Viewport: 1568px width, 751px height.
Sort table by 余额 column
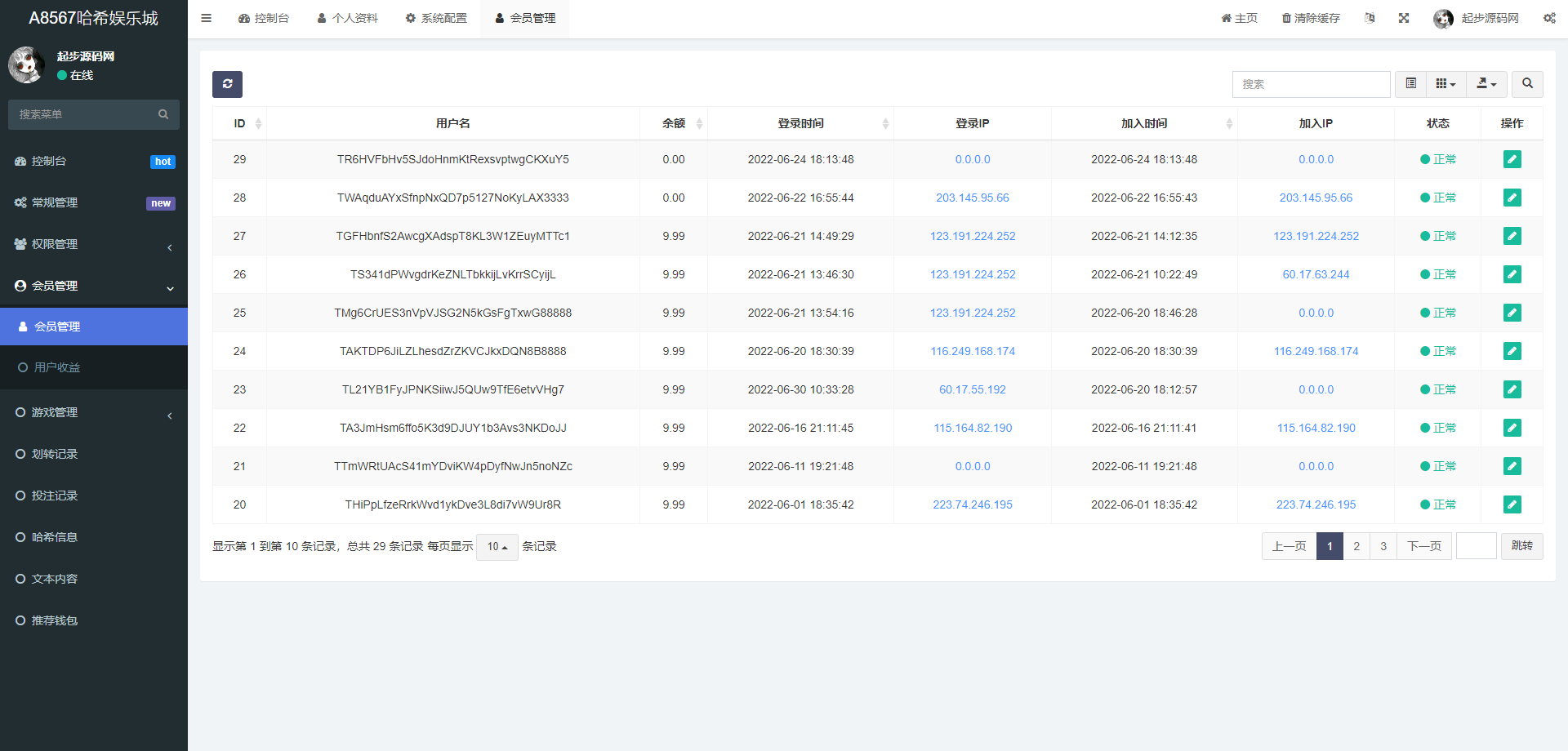[675, 123]
